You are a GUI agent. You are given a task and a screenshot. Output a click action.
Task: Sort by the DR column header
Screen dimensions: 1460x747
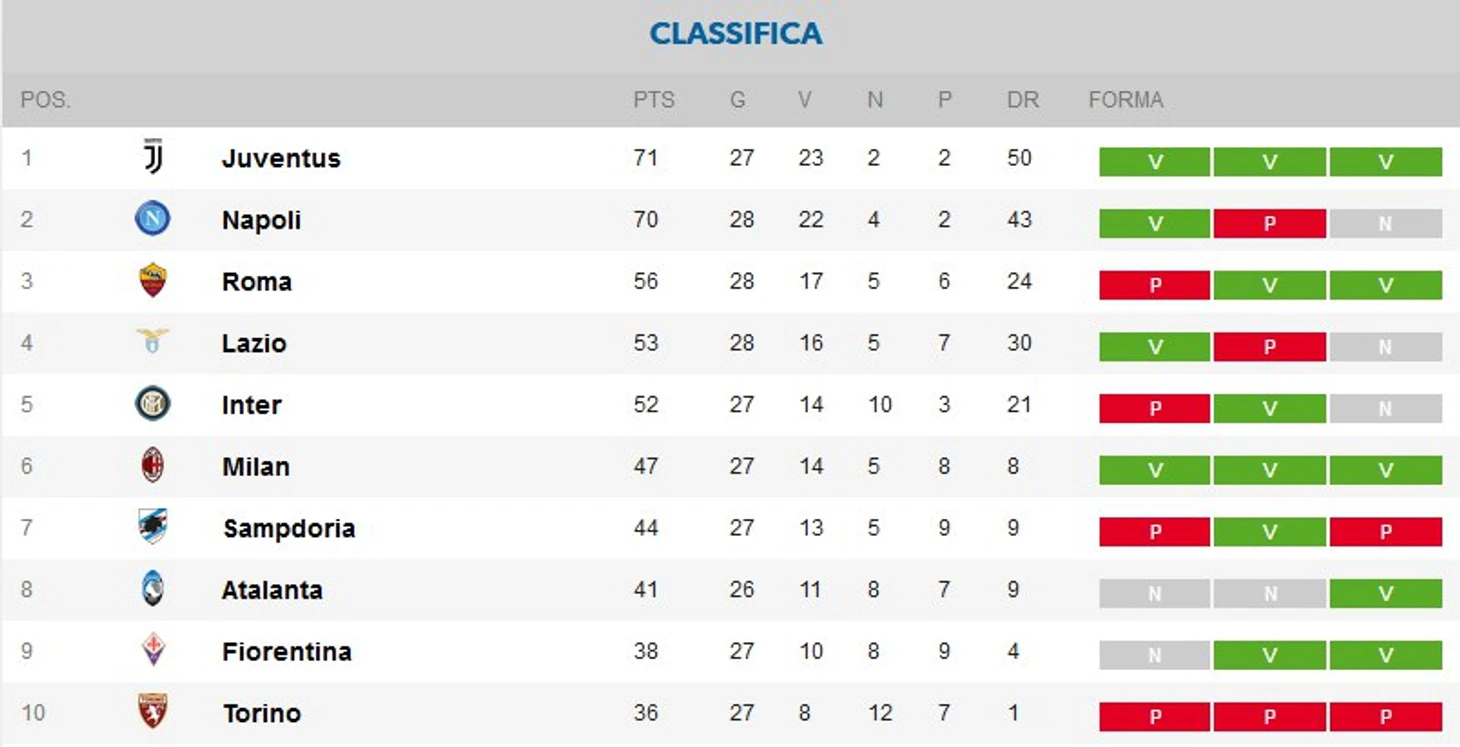click(x=1023, y=100)
